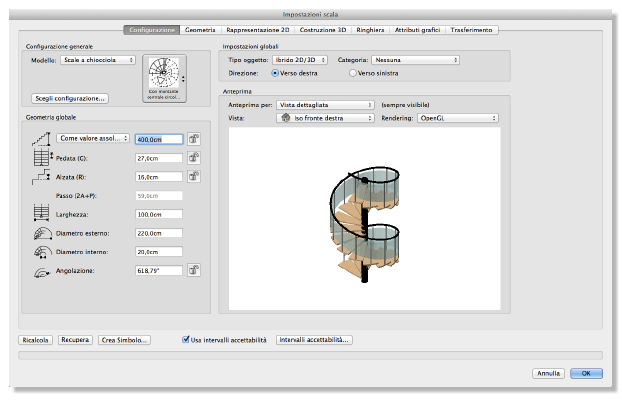Select the Verso sinistra radio button

point(352,73)
